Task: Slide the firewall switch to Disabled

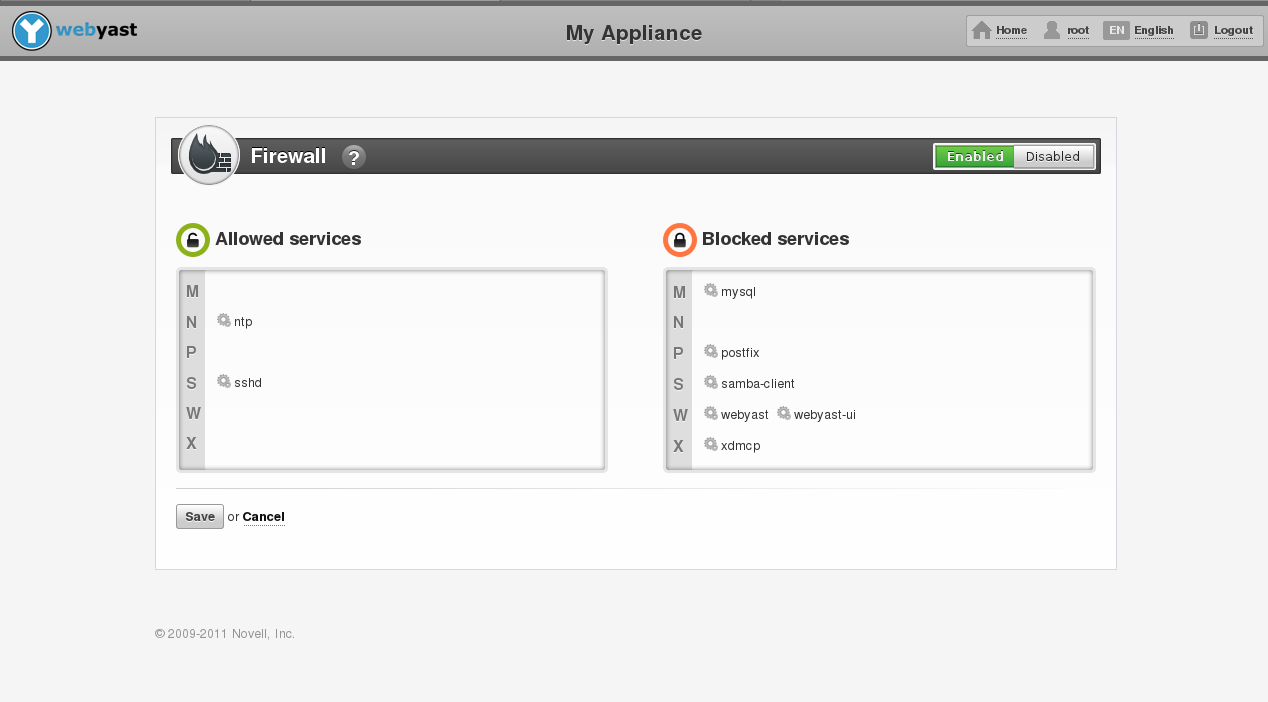Action: point(1052,156)
